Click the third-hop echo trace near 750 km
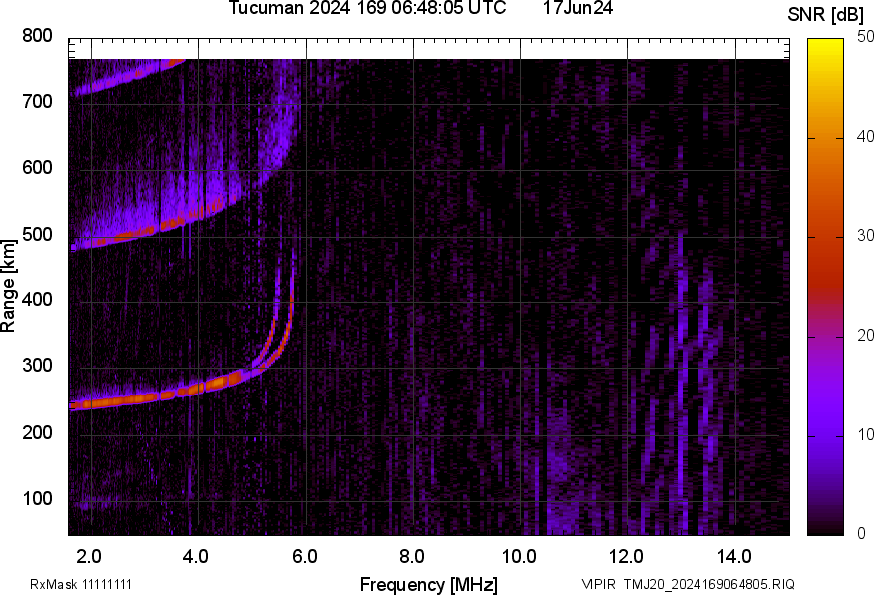Screen dimensions: 874x595 tap(129, 77)
